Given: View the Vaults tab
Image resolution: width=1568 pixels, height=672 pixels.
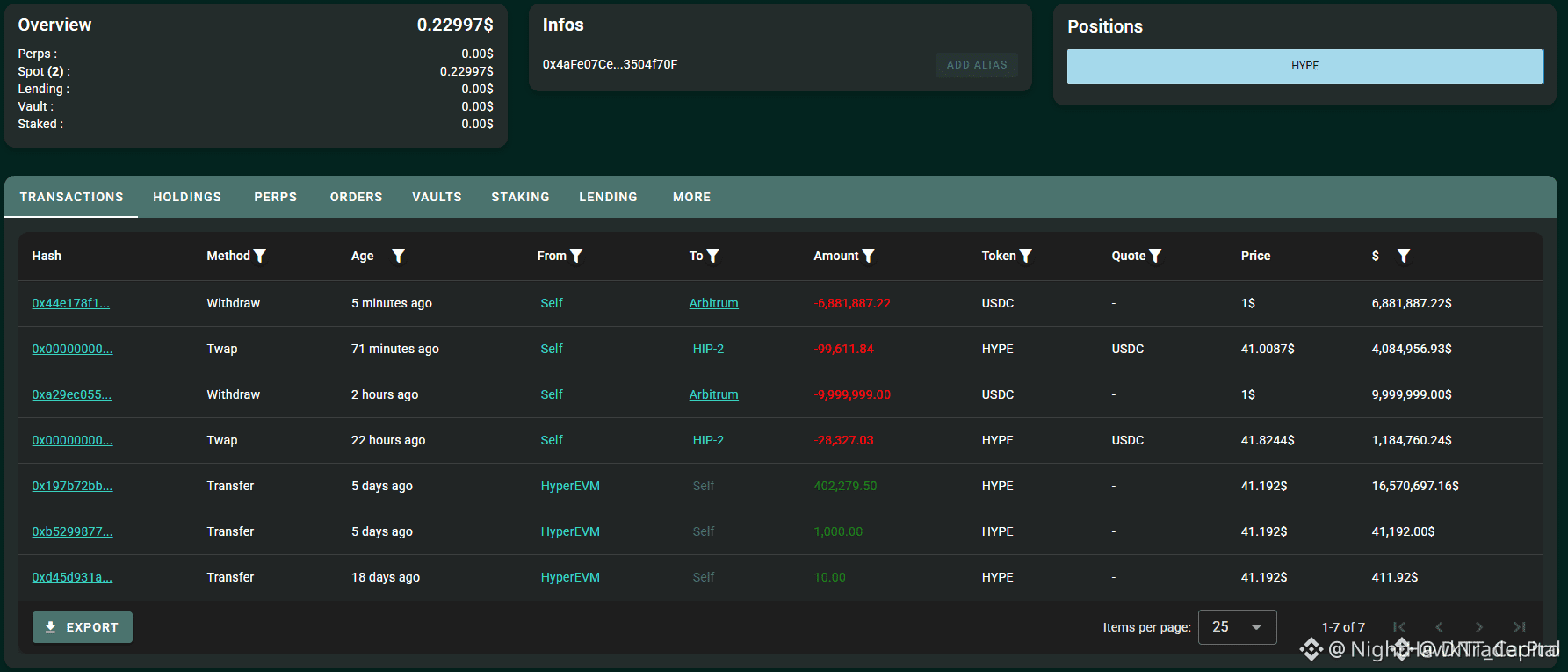Looking at the screenshot, I should click(437, 197).
